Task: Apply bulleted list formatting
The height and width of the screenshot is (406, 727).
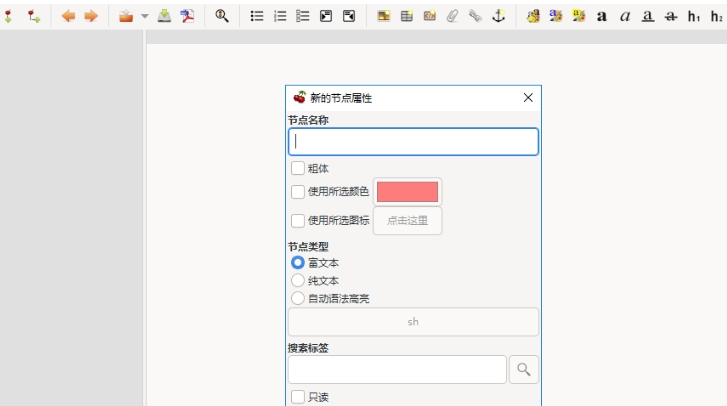Action: [x=257, y=16]
